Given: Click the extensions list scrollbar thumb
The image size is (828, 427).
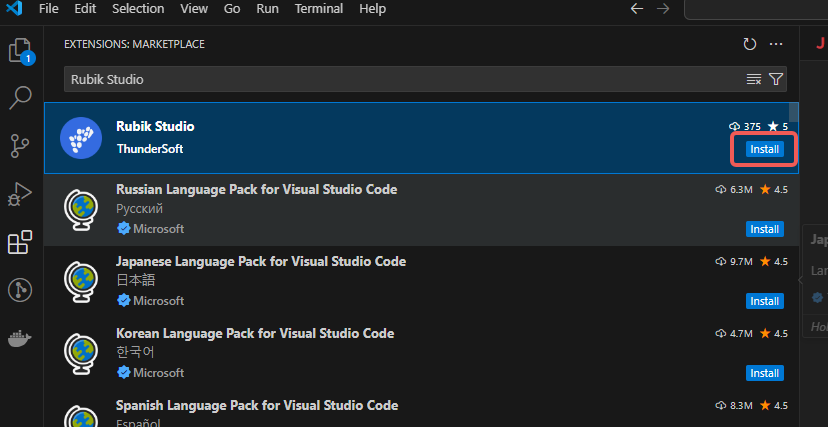Looking at the screenshot, I should tap(793, 112).
